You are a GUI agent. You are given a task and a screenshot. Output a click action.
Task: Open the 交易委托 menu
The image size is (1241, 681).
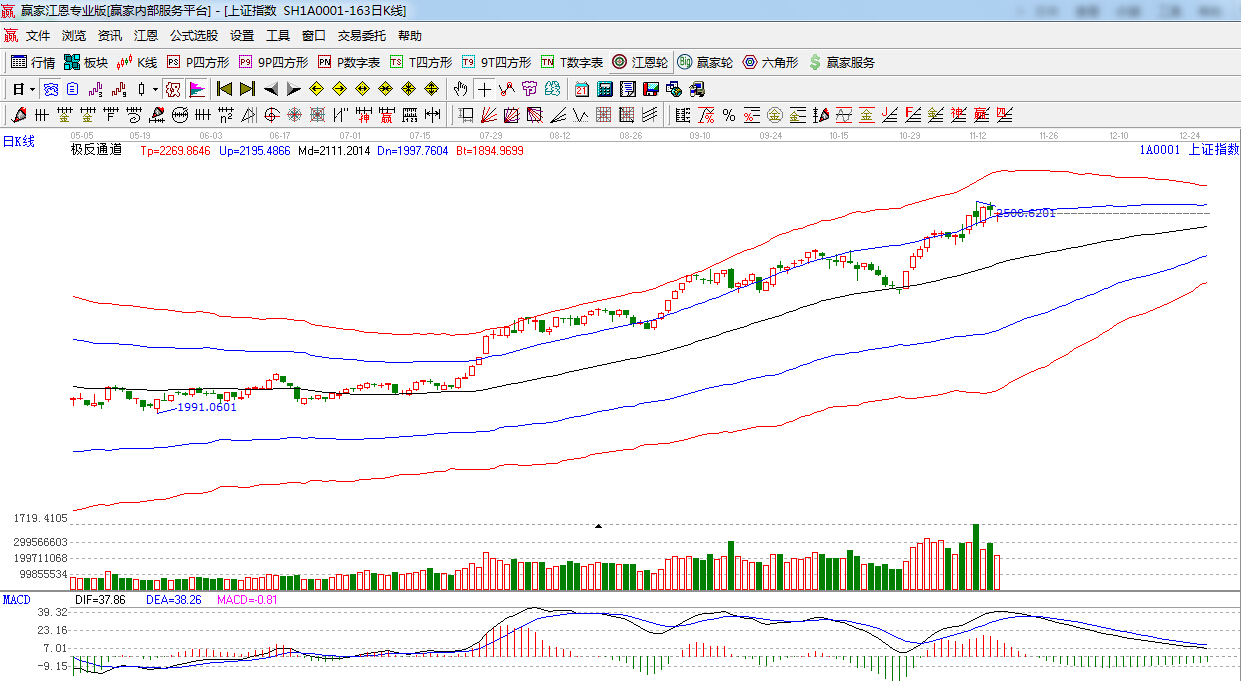coord(361,35)
